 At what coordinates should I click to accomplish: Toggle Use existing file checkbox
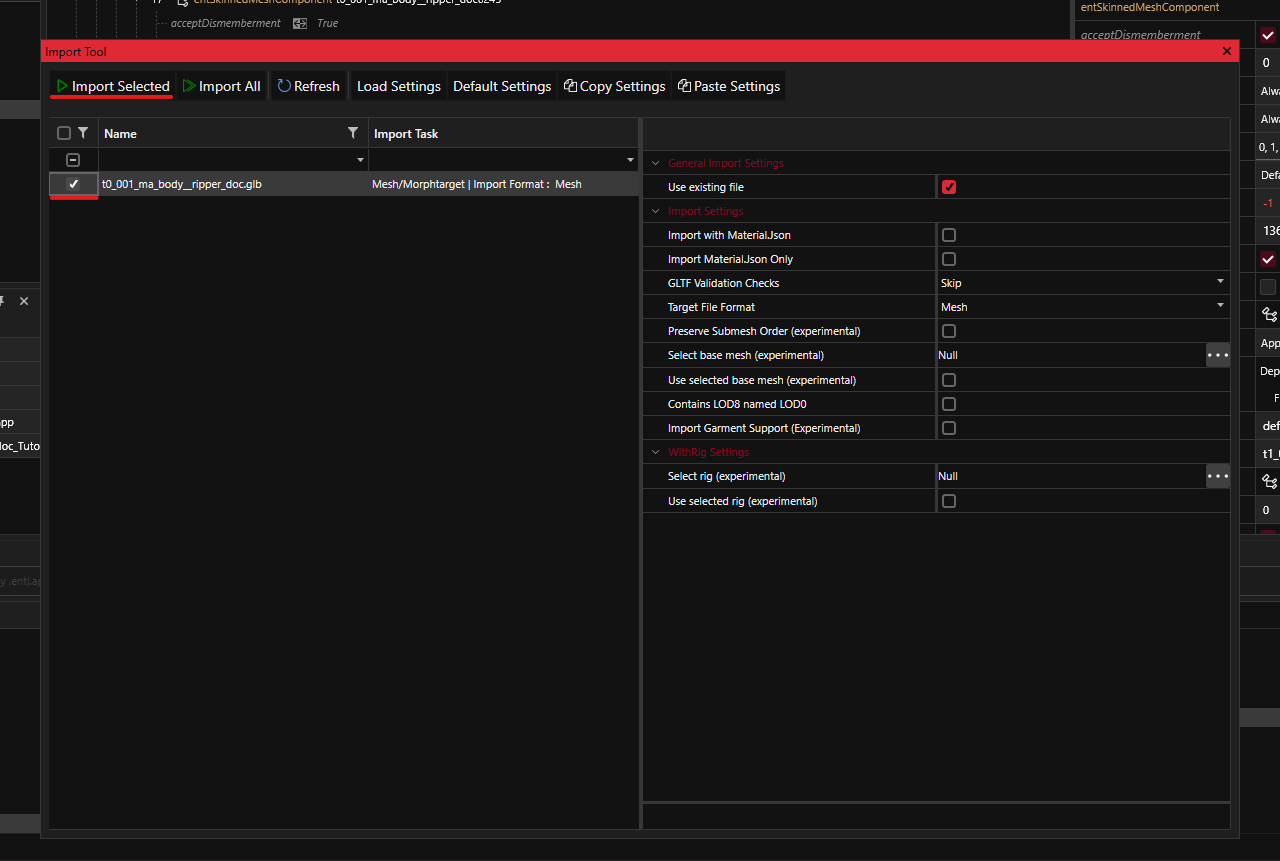[x=949, y=187]
